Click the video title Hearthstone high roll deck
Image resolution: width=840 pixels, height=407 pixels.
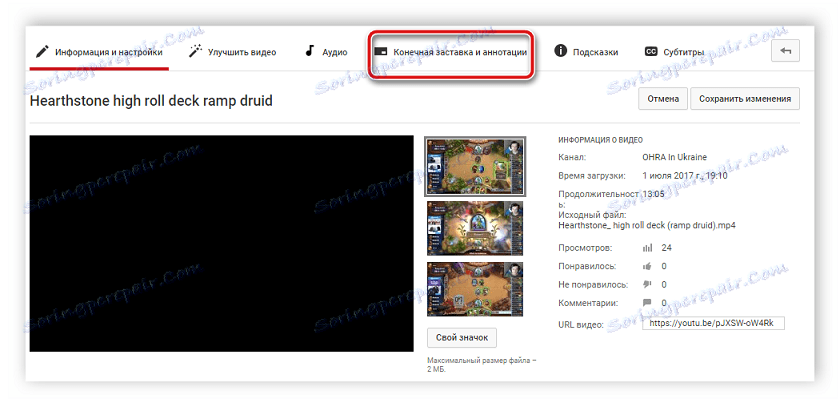[x=151, y=101]
